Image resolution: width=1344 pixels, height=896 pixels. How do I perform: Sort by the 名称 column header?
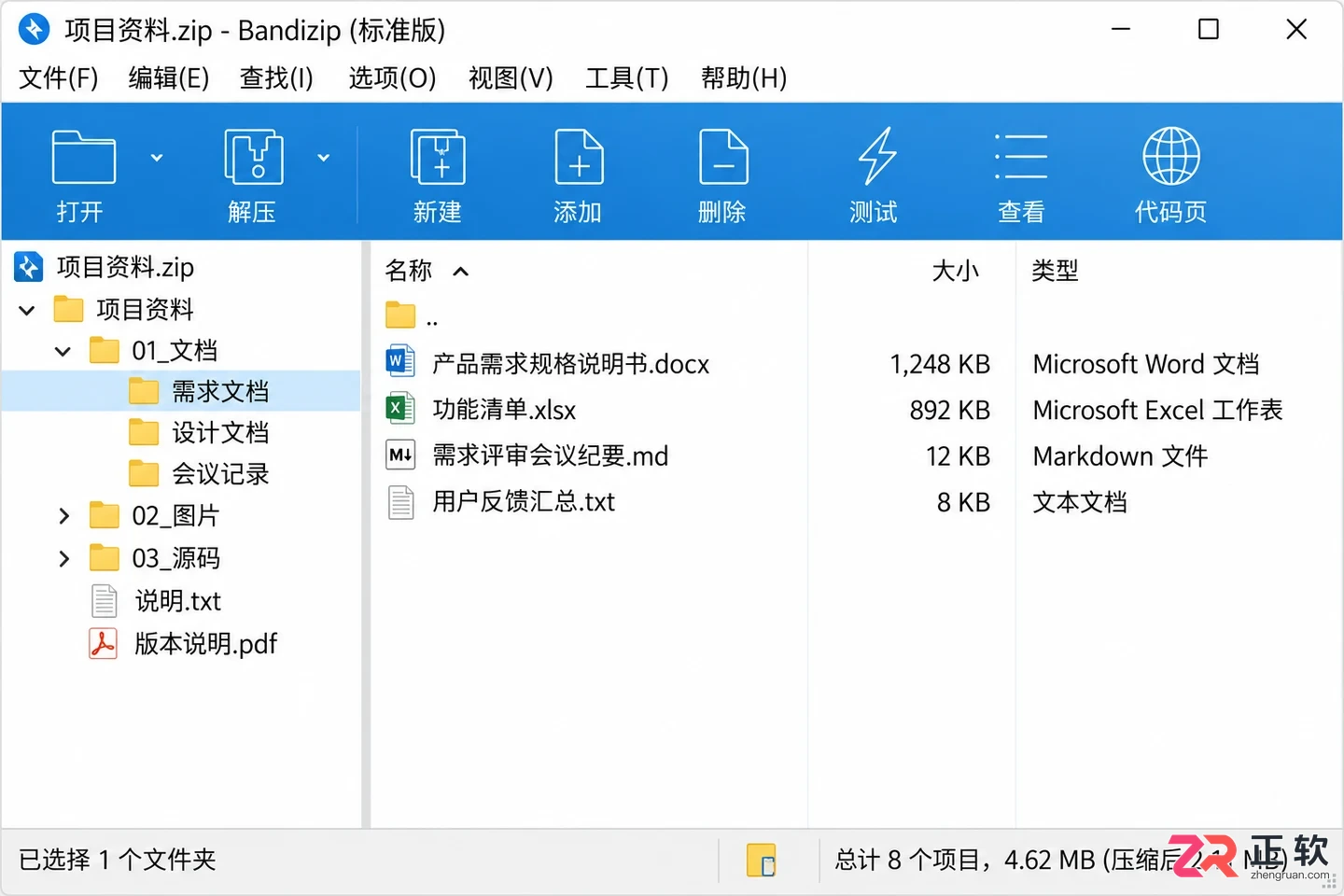[x=409, y=271]
